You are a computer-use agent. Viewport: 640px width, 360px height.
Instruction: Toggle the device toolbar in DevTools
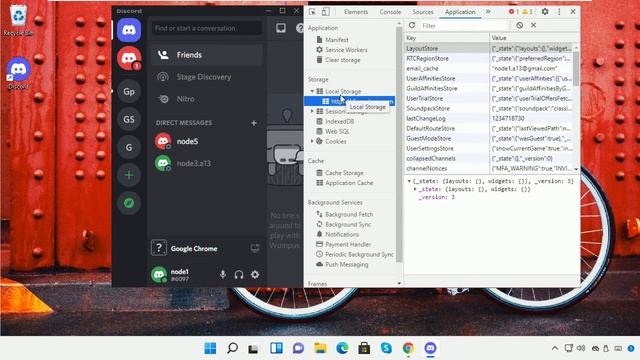325,12
